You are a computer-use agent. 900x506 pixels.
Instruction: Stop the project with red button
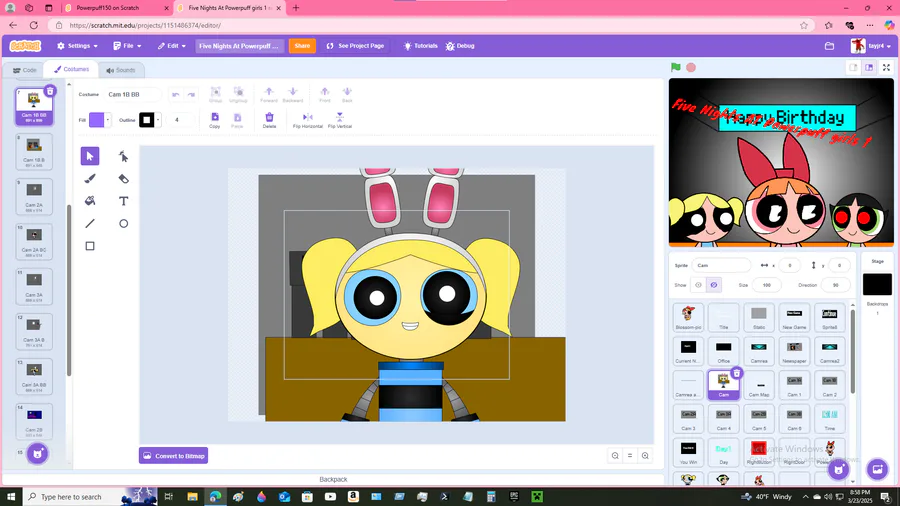coord(691,67)
